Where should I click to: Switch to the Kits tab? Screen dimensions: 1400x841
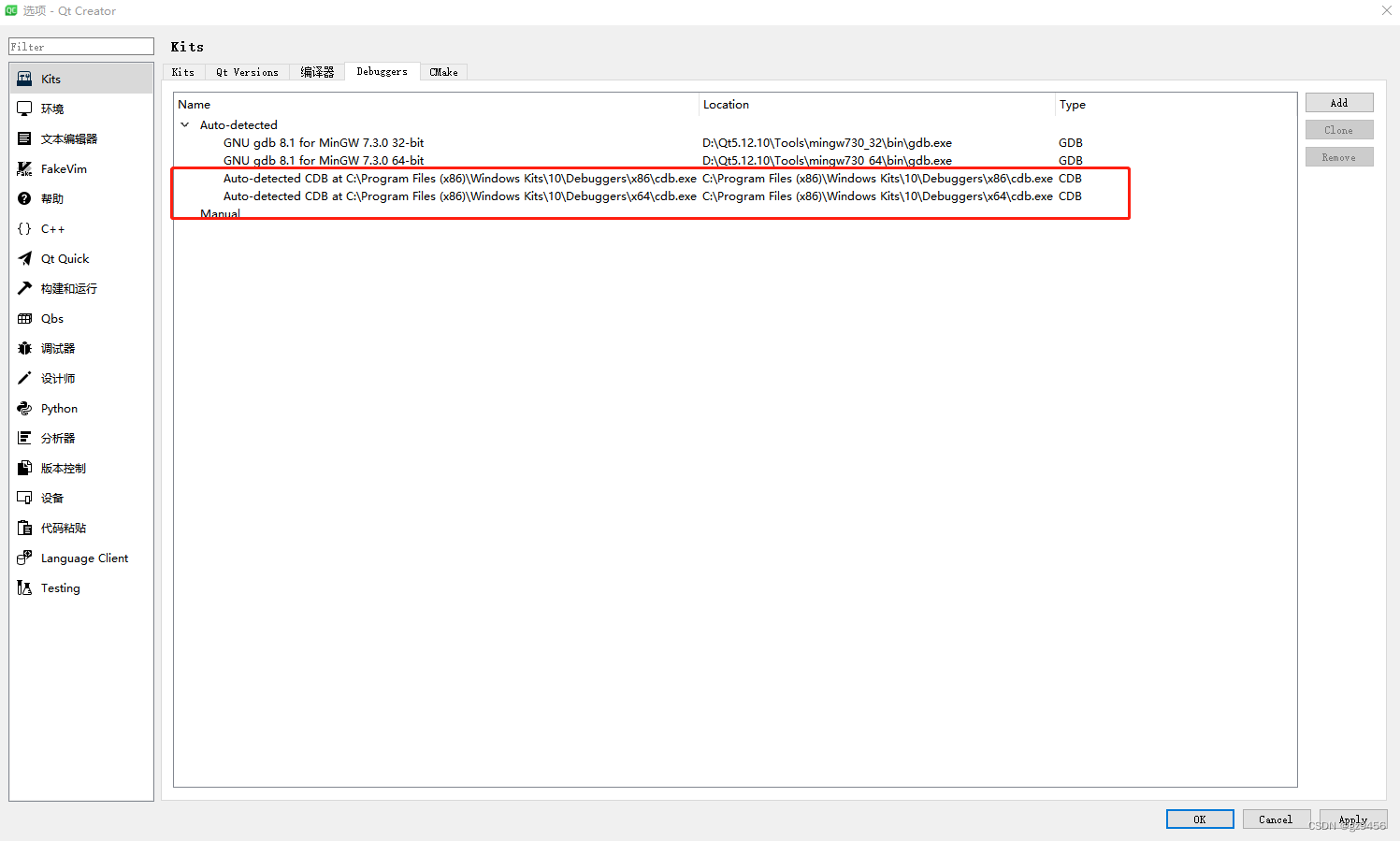[183, 72]
